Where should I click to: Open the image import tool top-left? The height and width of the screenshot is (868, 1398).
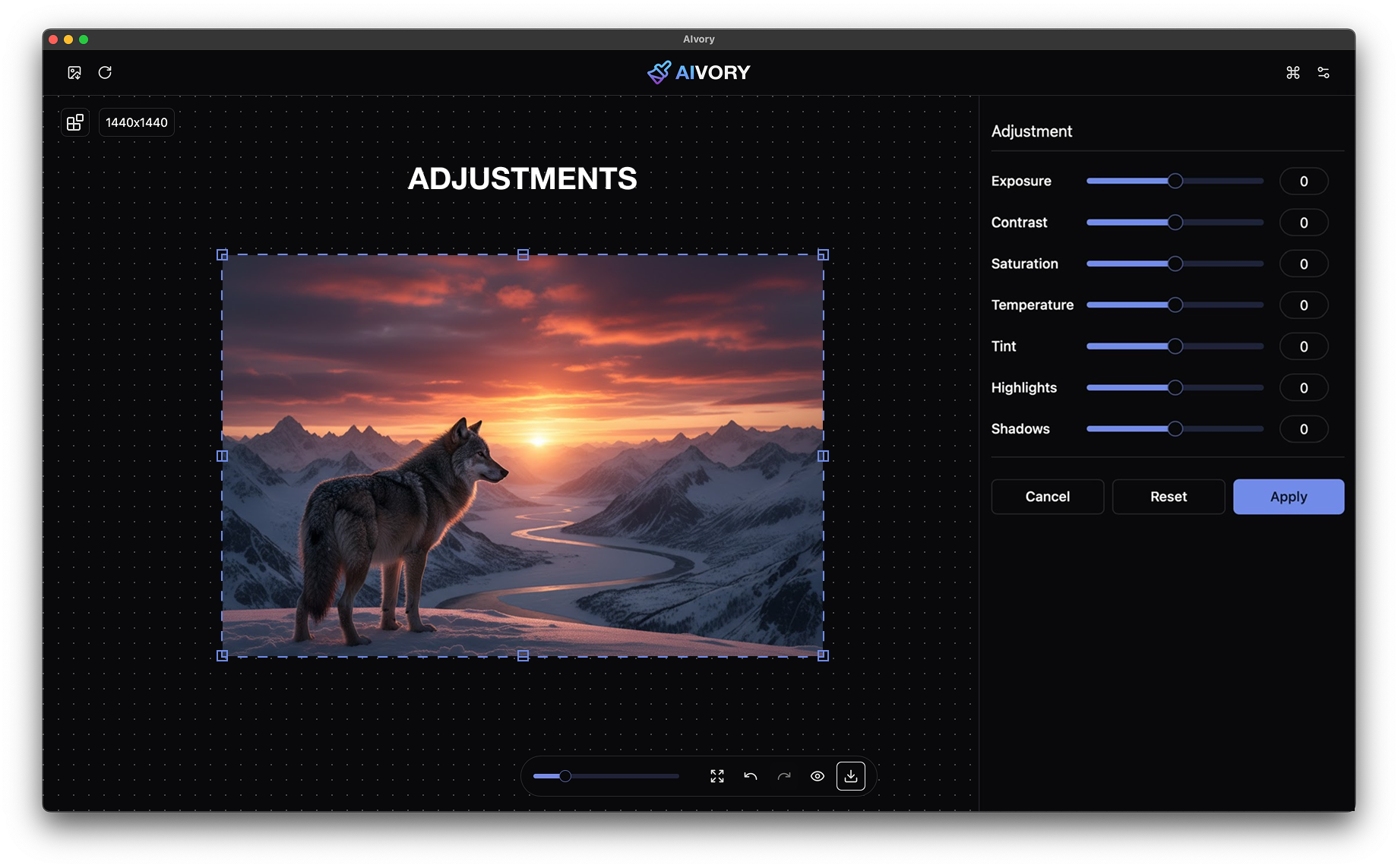pyautogui.click(x=74, y=72)
